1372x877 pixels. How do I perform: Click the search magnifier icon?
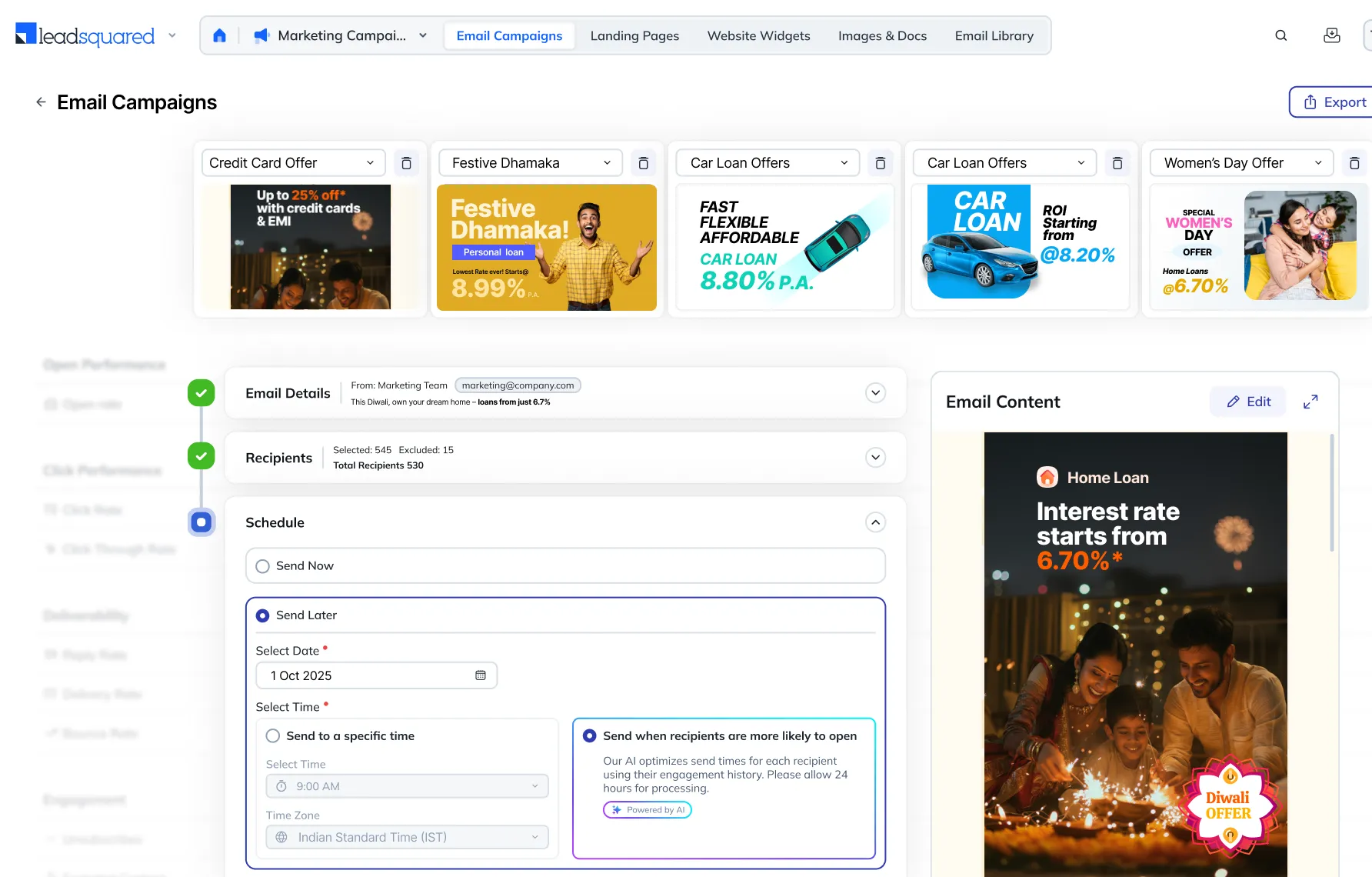click(x=1280, y=35)
